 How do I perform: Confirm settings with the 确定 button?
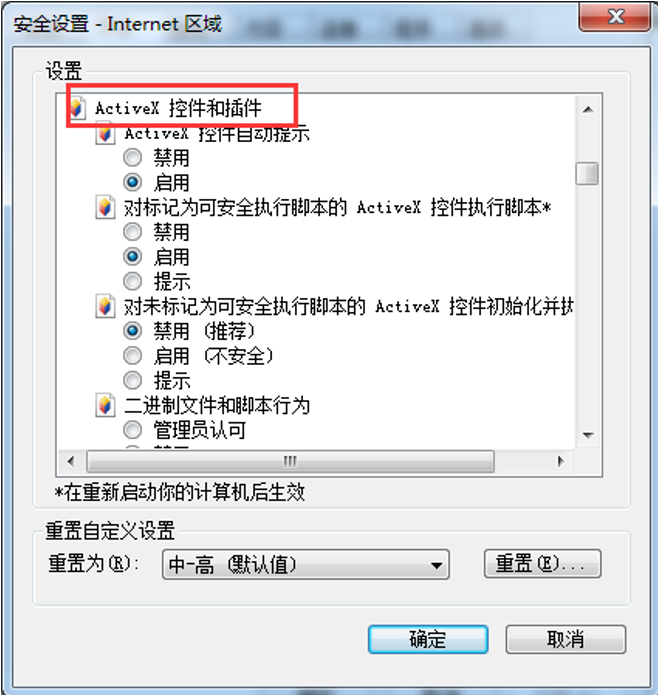pos(428,639)
